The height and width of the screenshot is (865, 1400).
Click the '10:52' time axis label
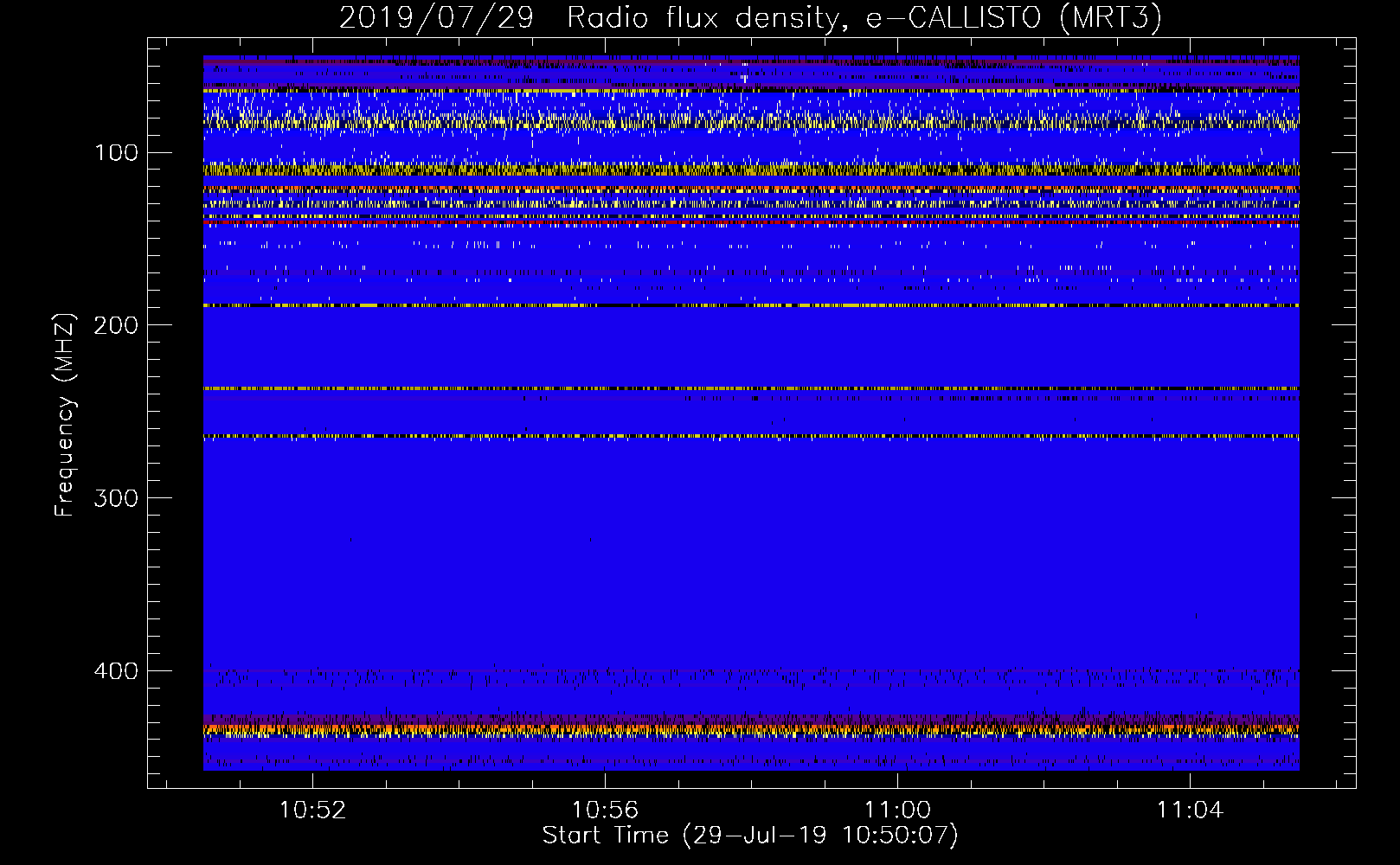click(x=312, y=810)
